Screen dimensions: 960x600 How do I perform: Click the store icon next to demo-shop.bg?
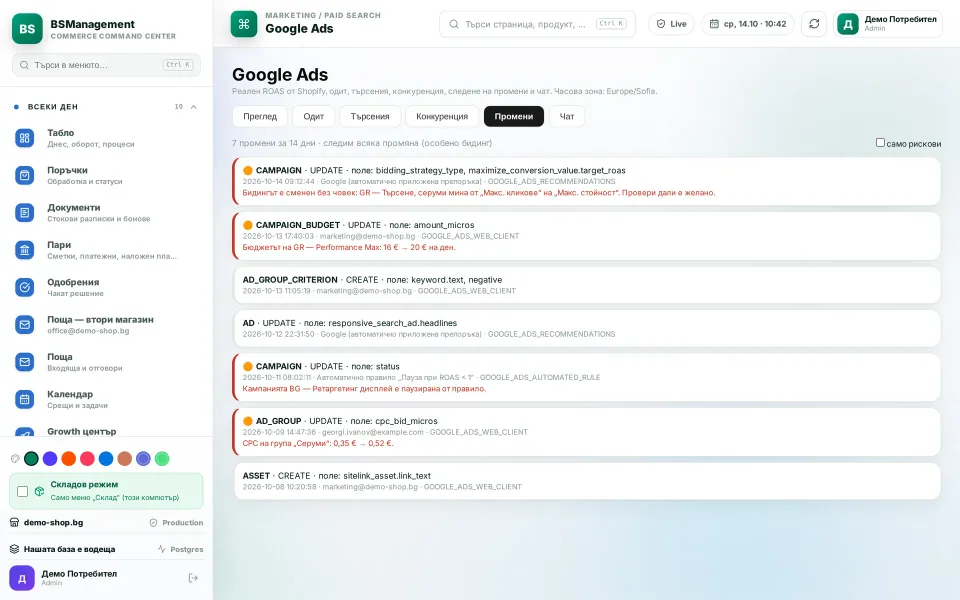coord(14,522)
